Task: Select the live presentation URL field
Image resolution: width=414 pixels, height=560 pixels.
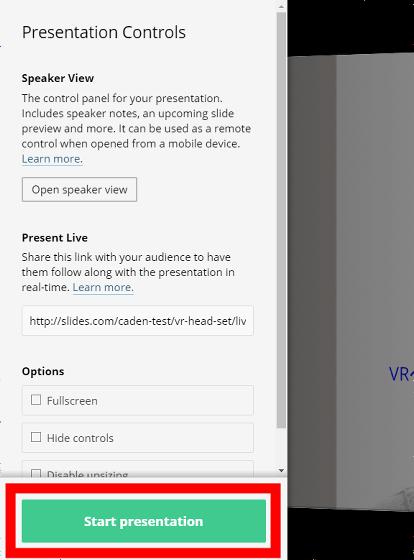Action: tap(138, 321)
